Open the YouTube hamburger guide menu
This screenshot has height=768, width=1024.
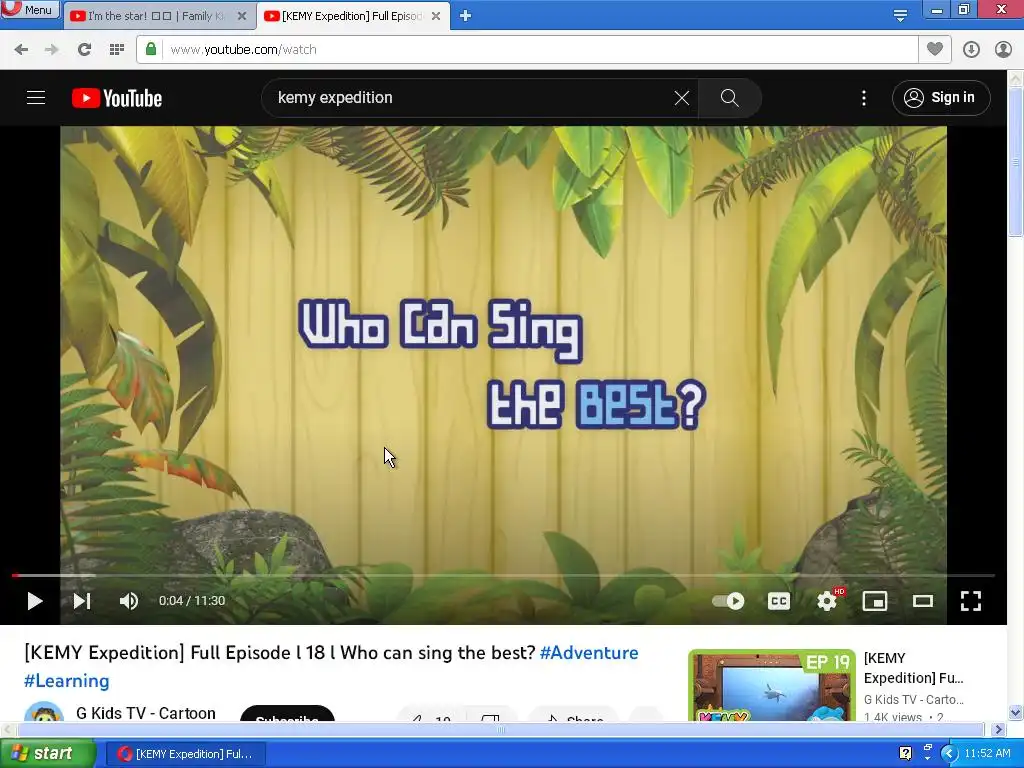click(36, 98)
